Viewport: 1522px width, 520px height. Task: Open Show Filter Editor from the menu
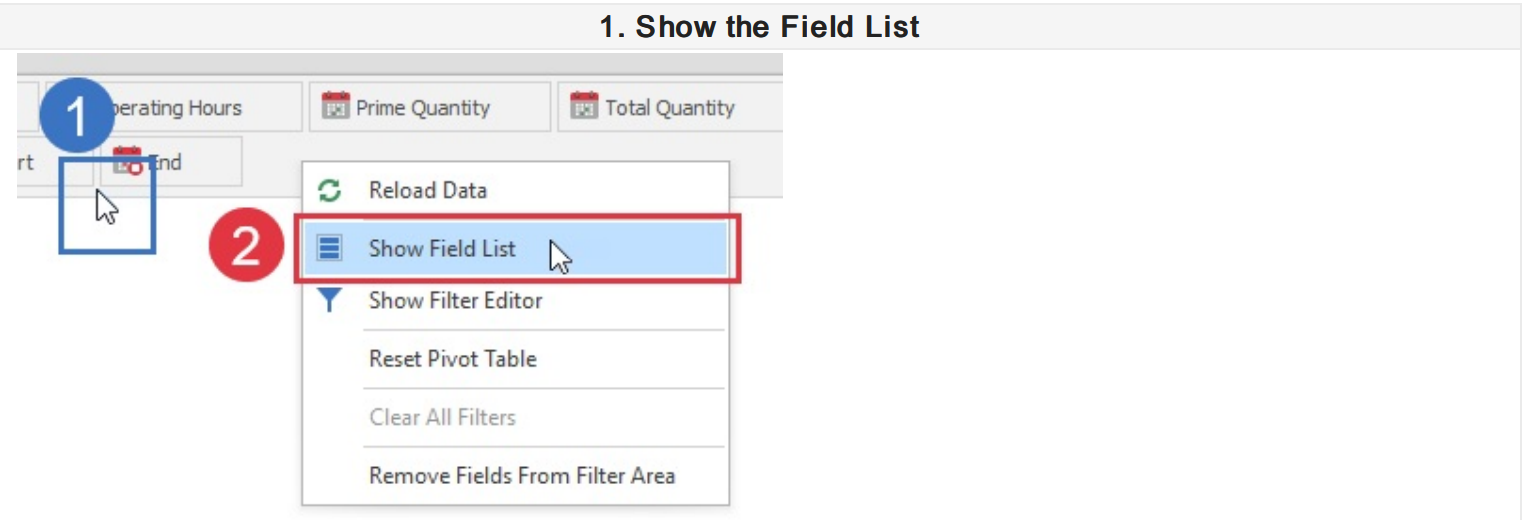[x=455, y=300]
